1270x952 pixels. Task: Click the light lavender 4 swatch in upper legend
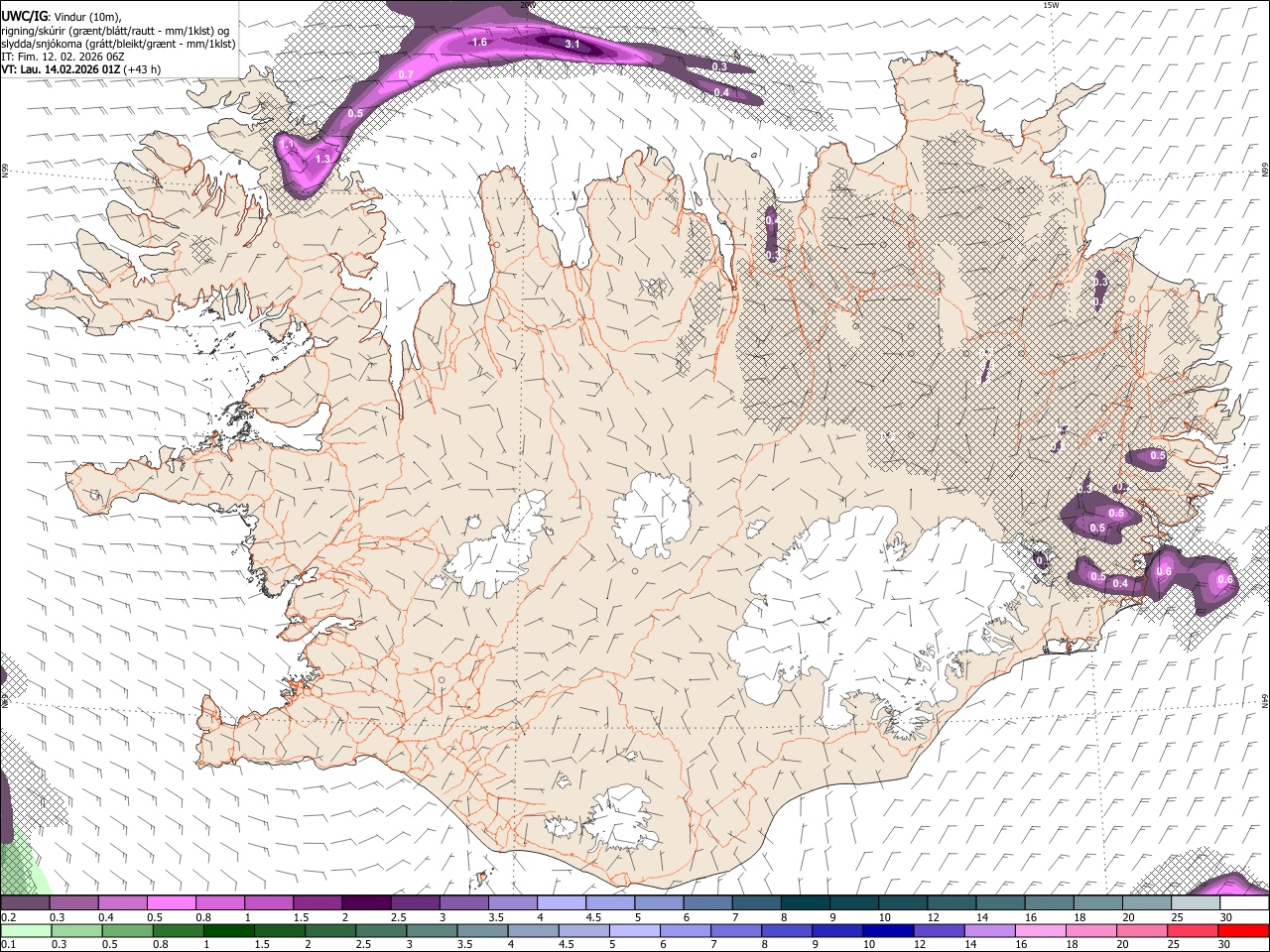(x=561, y=903)
